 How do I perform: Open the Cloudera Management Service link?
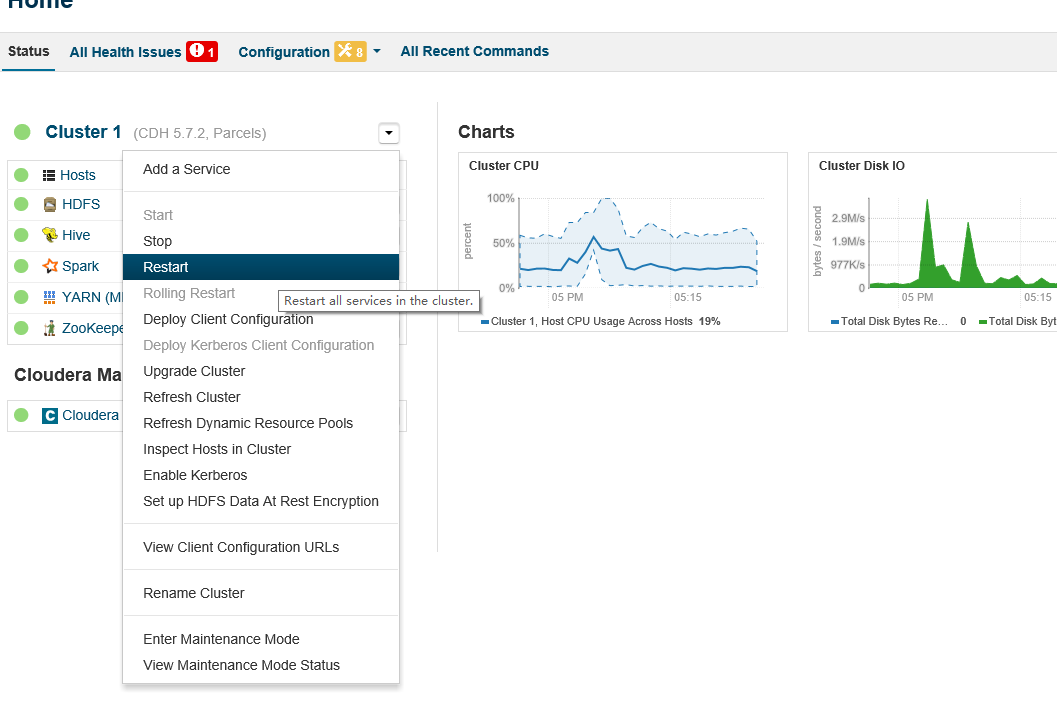[x=90, y=415]
